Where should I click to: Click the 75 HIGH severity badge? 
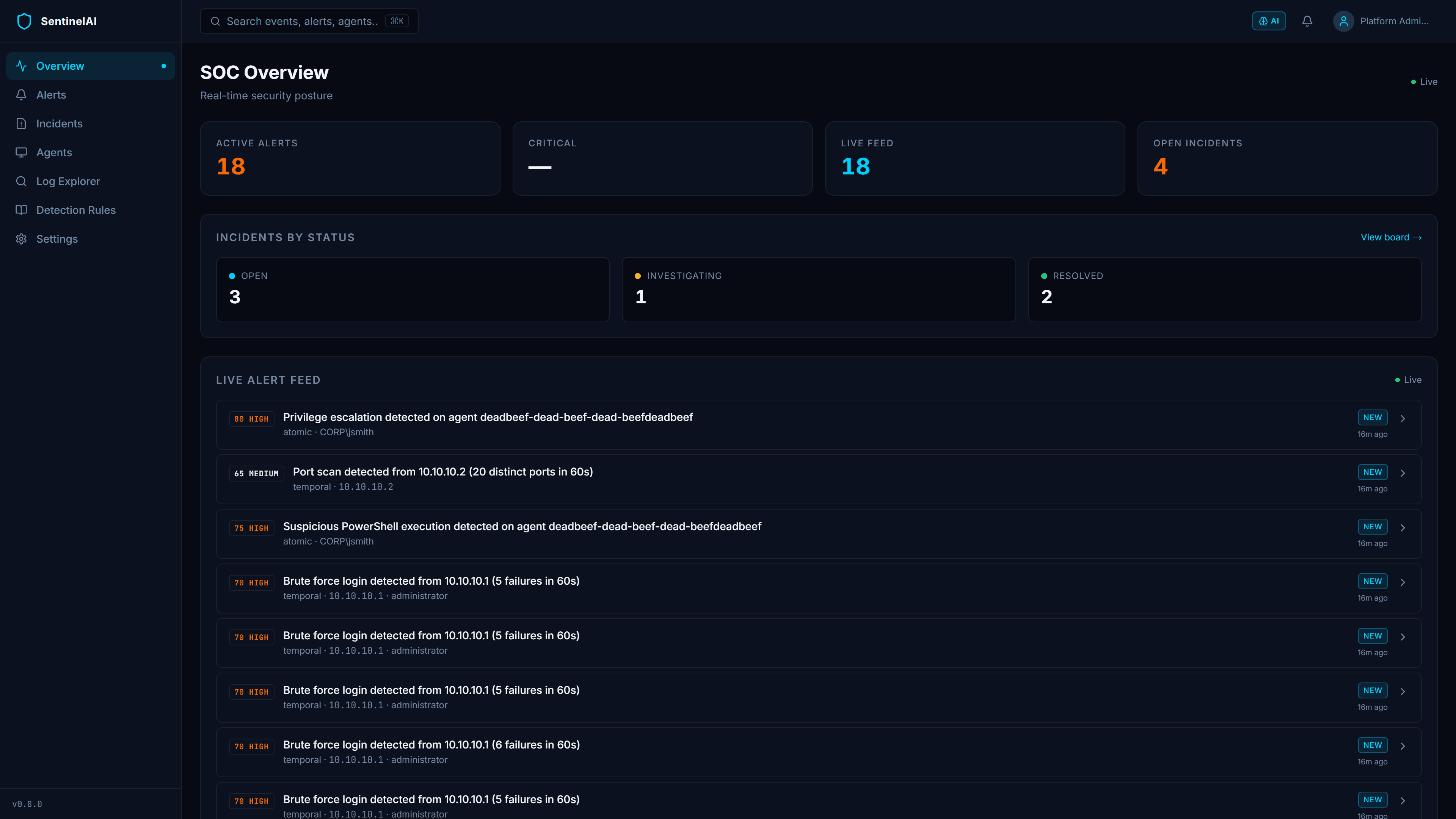click(251, 528)
